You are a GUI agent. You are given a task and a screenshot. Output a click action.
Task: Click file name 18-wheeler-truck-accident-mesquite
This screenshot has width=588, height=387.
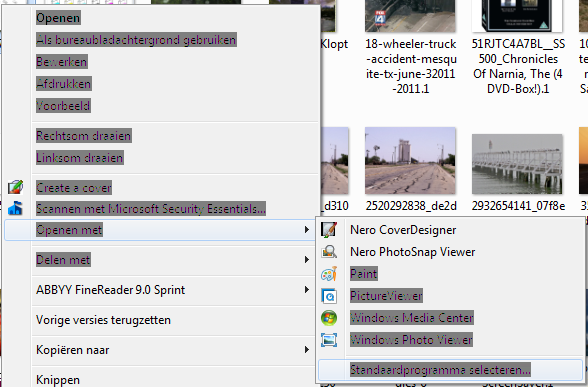tap(411, 66)
